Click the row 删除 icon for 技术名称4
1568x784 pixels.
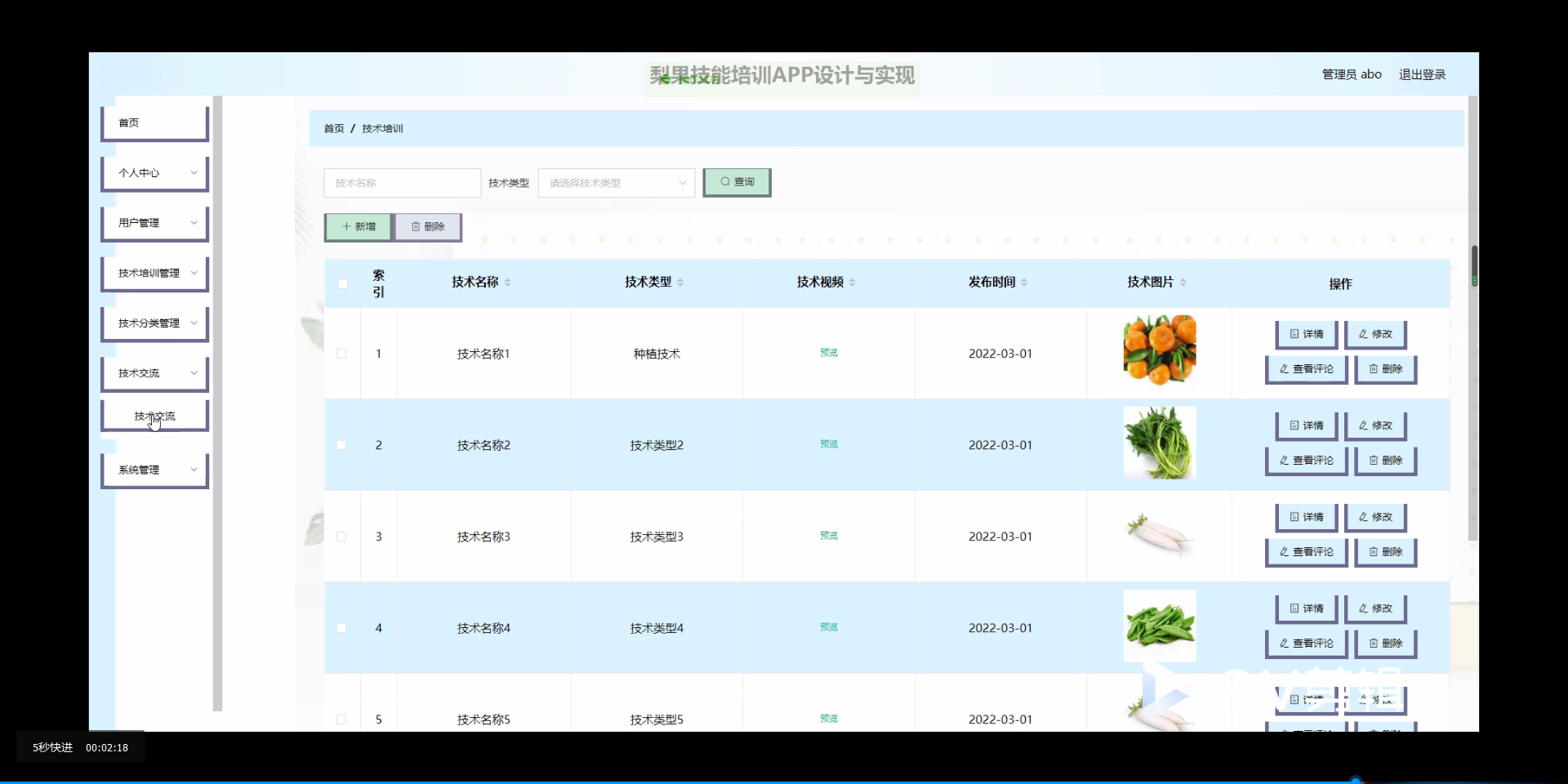tap(1372, 644)
